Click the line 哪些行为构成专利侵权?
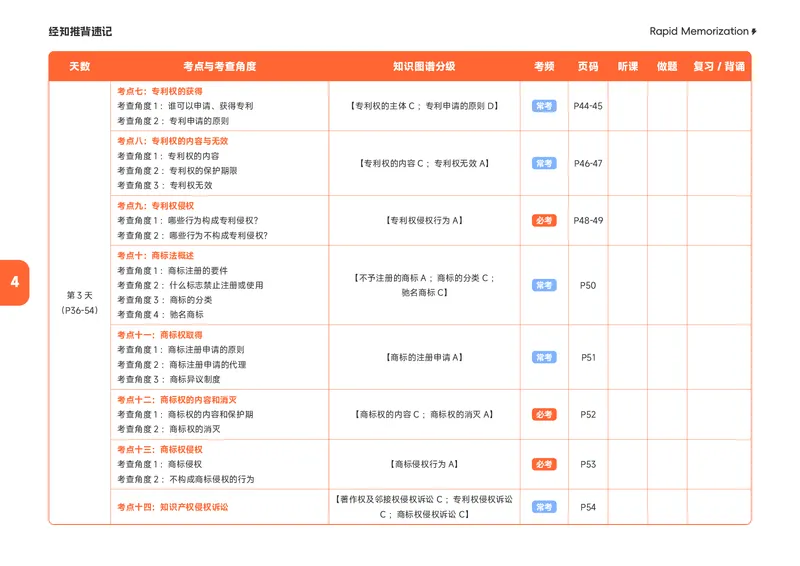 pos(213,220)
